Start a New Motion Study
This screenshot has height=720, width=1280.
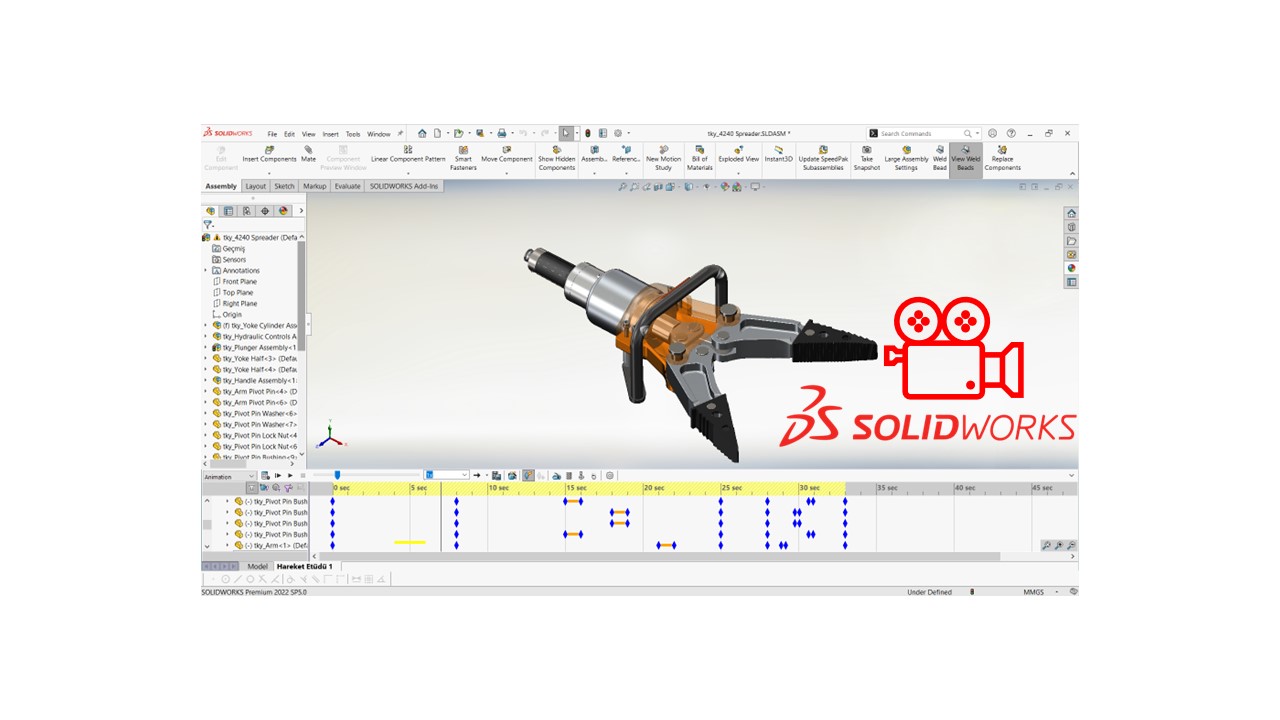[663, 158]
